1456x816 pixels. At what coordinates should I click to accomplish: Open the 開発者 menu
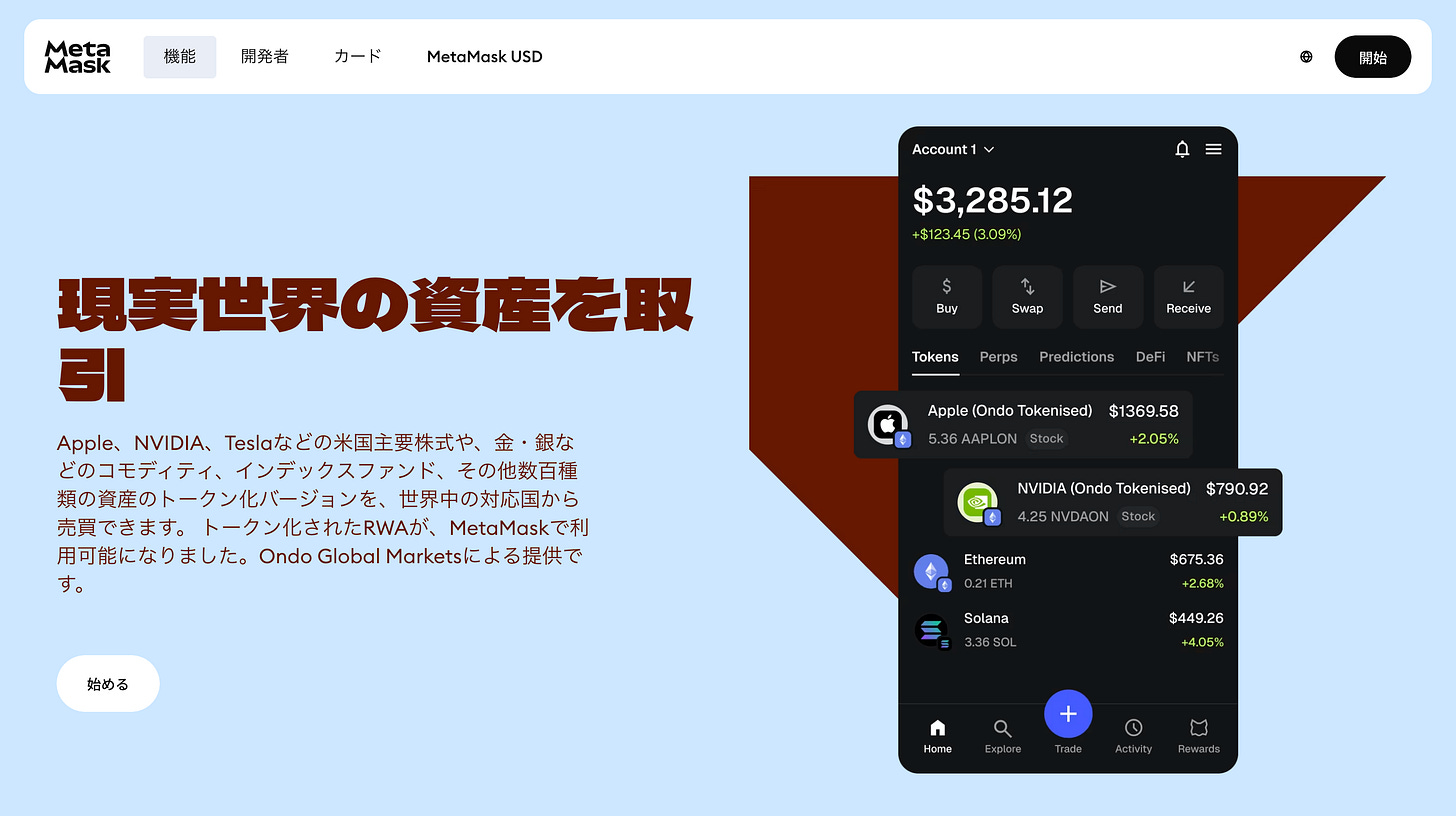click(265, 57)
